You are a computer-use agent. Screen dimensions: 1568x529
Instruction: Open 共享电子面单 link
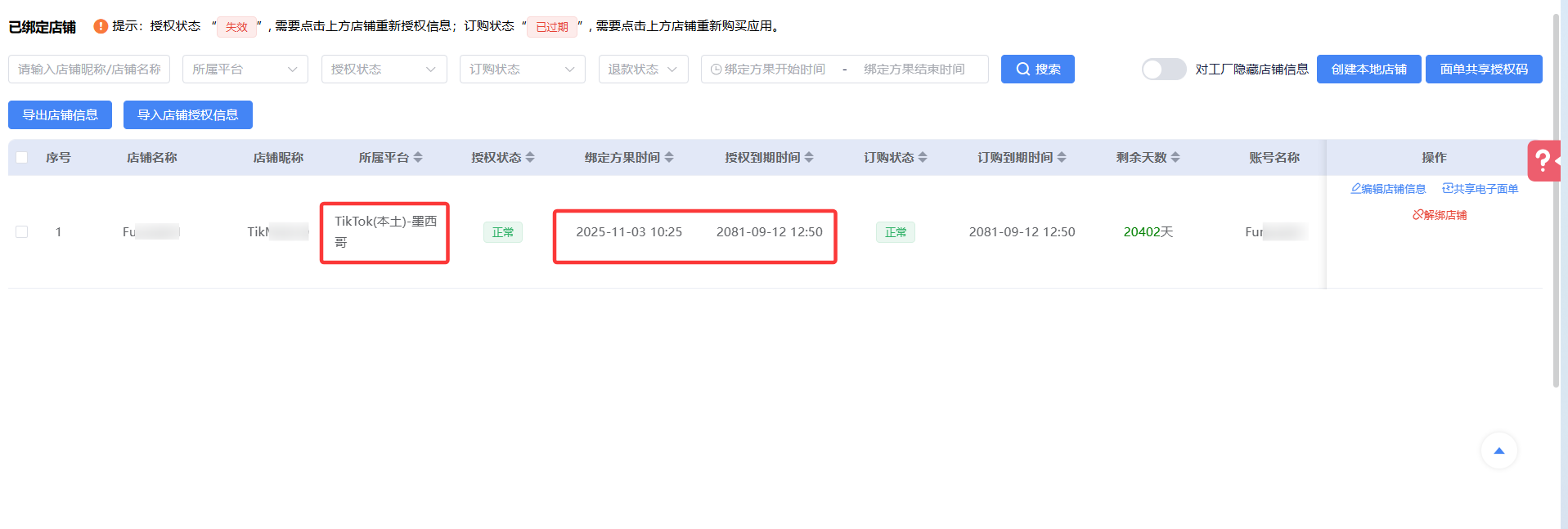[x=1480, y=189]
